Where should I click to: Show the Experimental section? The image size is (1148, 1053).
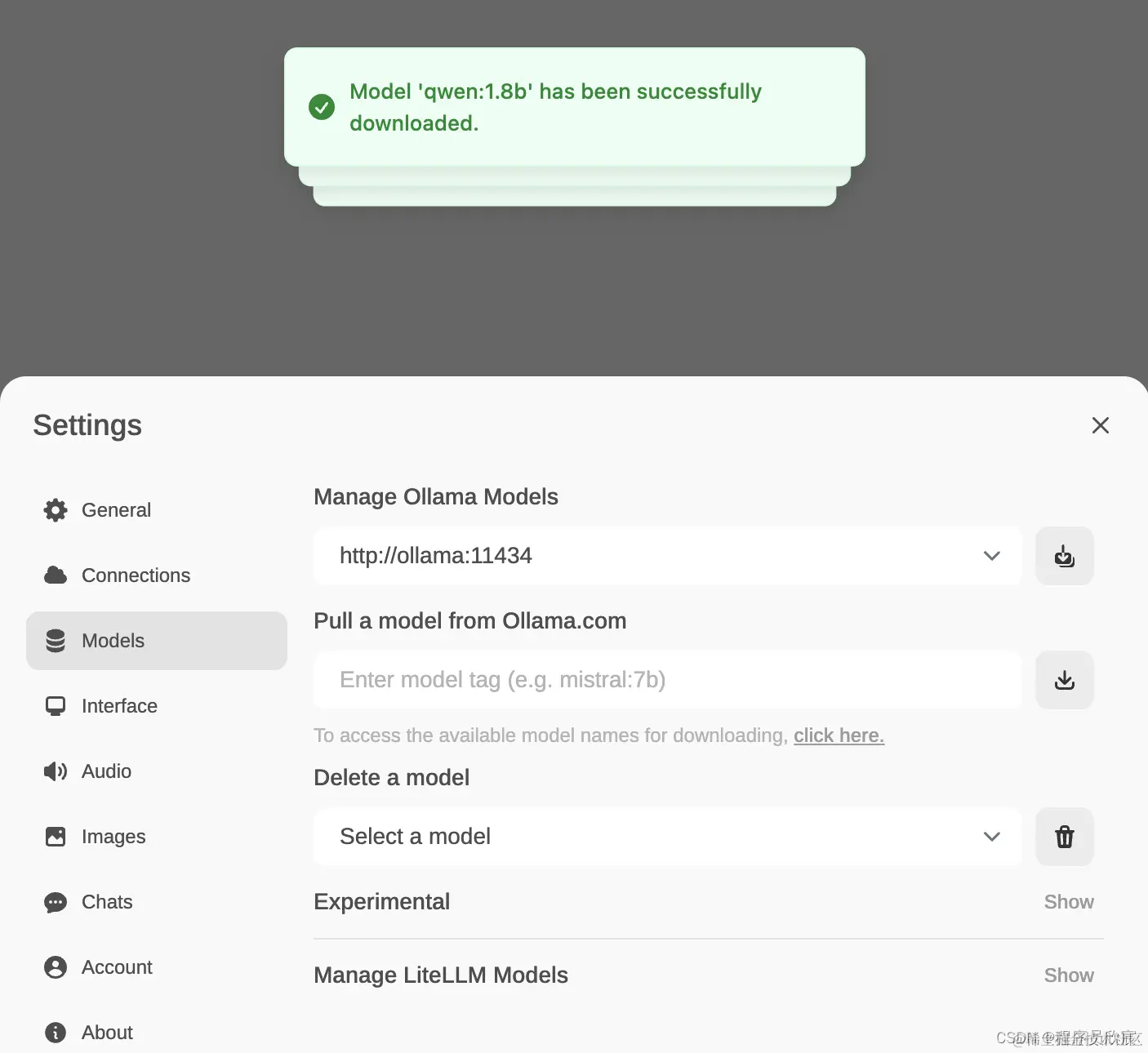click(x=1069, y=902)
